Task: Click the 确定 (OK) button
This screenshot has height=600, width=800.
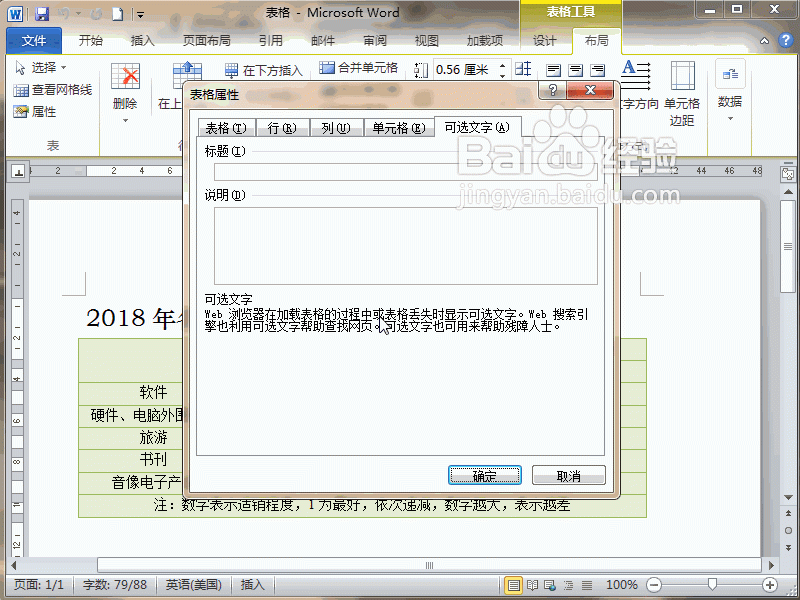Action: click(485, 475)
